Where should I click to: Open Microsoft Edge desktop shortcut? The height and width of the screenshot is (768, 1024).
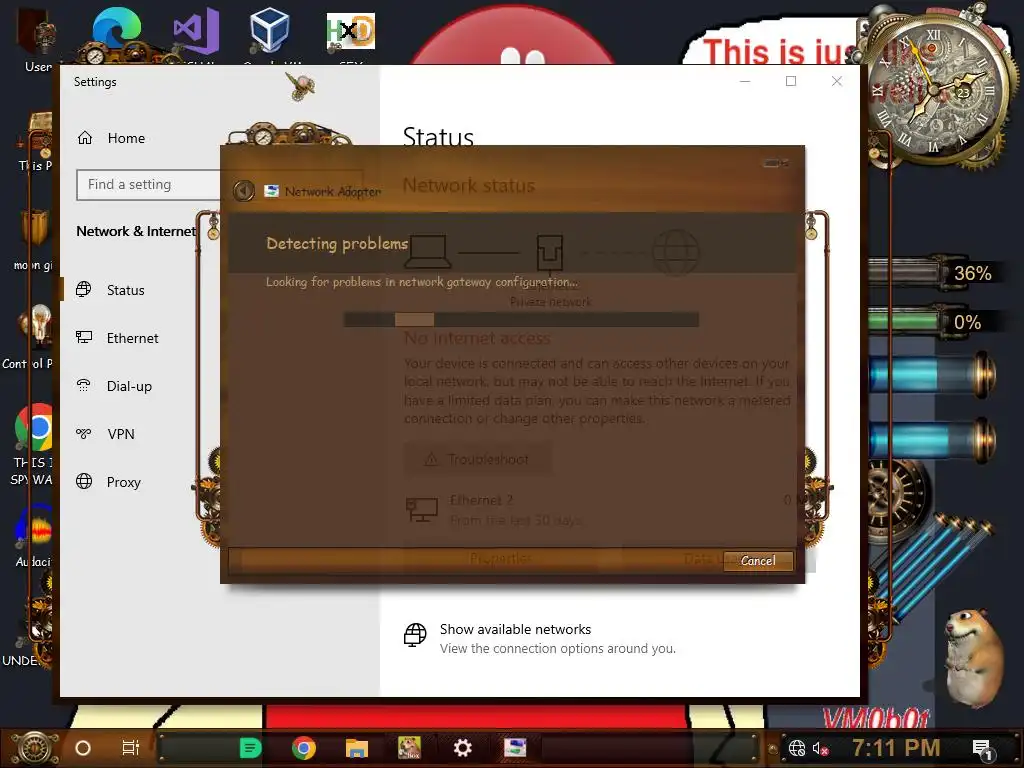(116, 31)
